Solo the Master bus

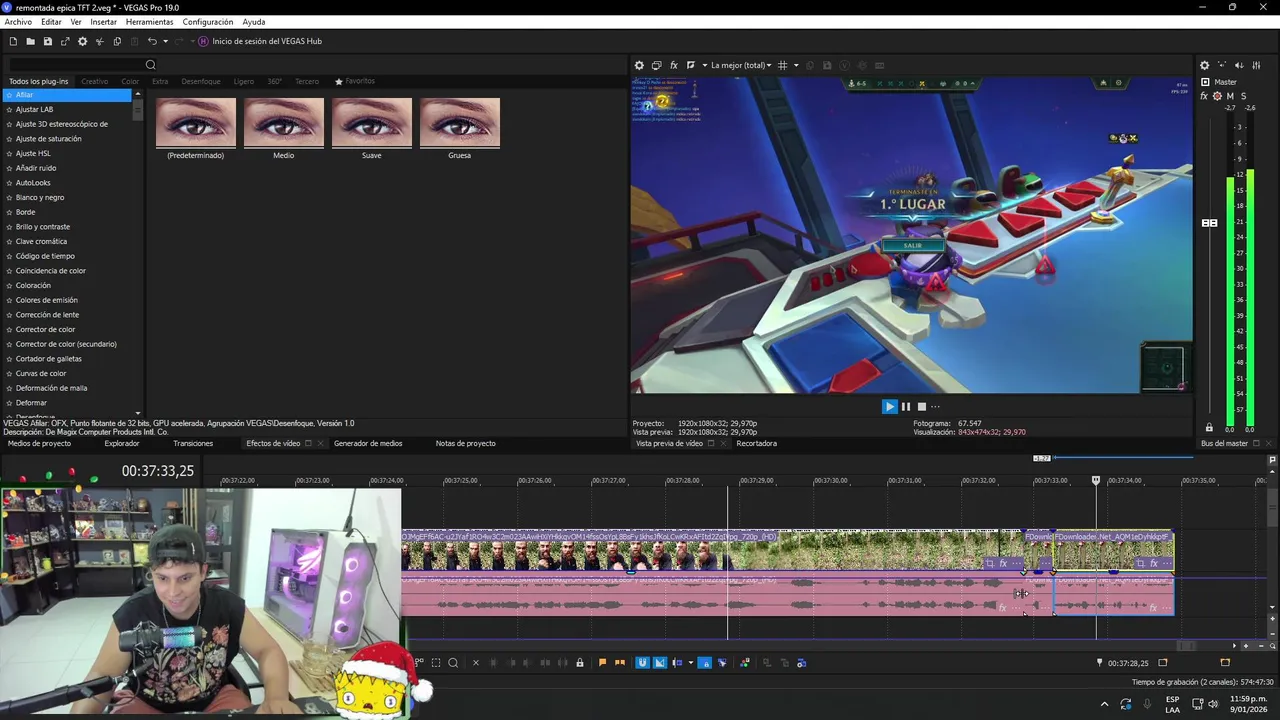pos(1243,96)
